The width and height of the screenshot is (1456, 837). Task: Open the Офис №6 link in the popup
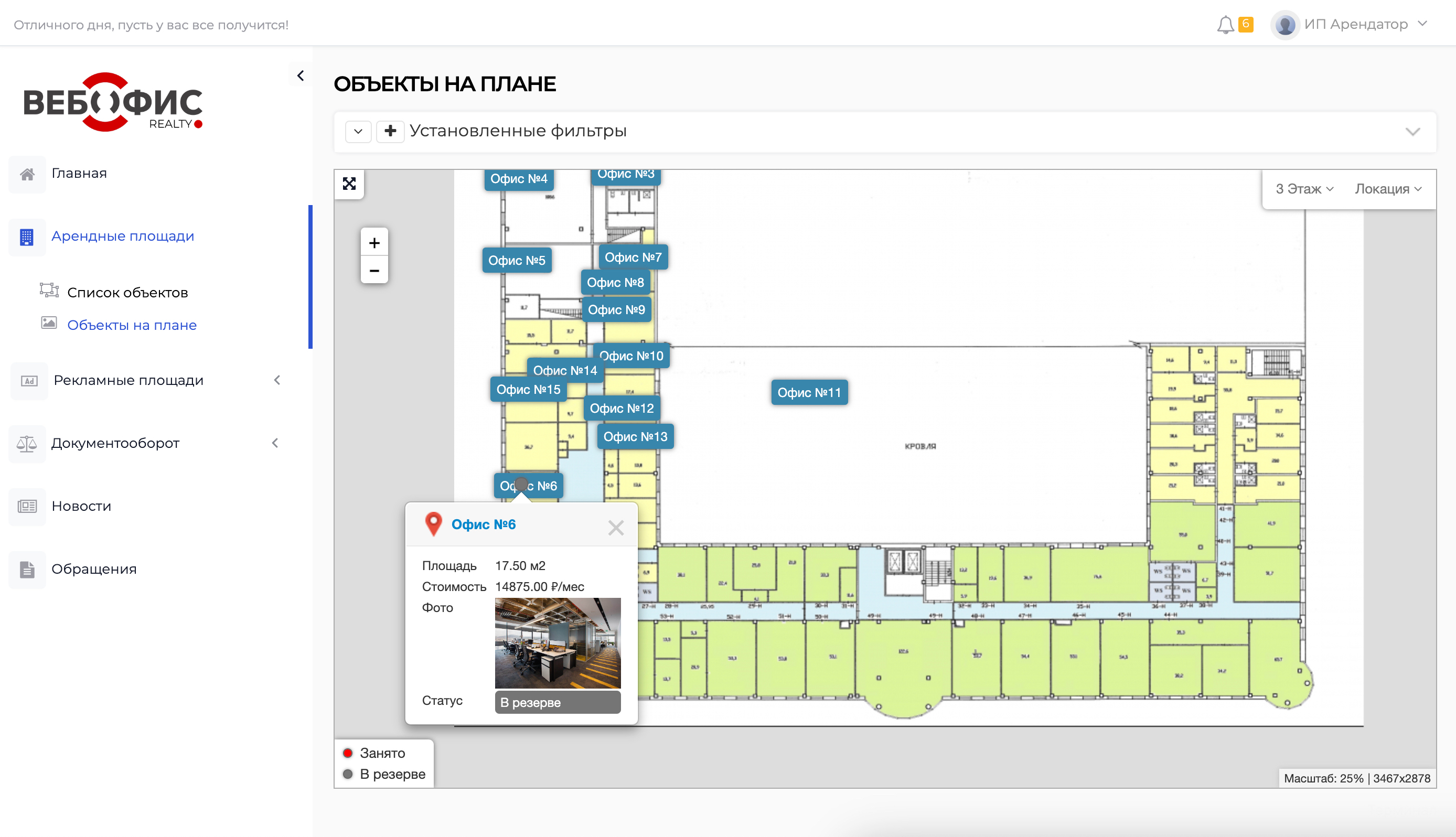tap(483, 525)
